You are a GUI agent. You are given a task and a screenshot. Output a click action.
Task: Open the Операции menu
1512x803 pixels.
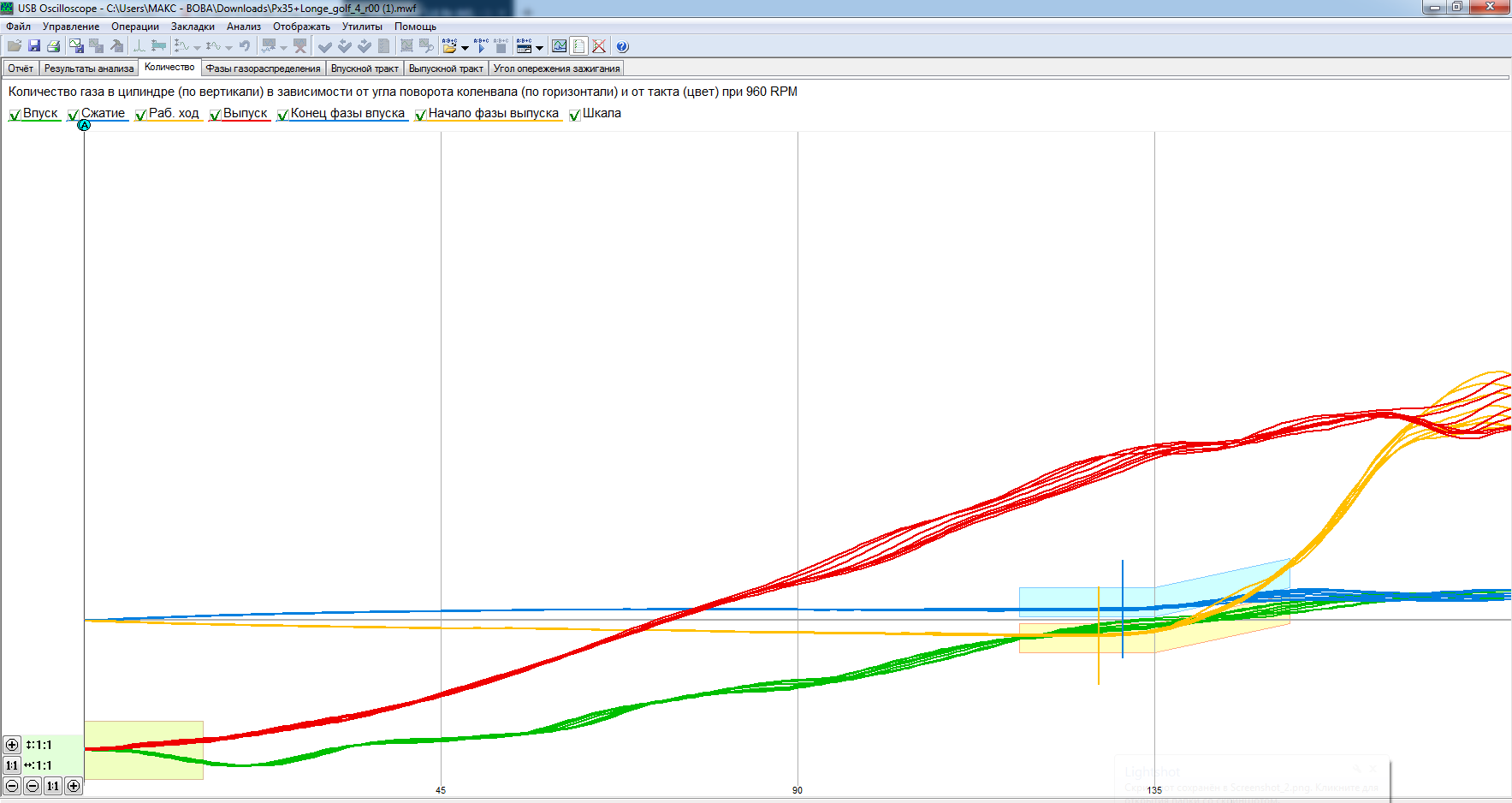click(x=135, y=27)
